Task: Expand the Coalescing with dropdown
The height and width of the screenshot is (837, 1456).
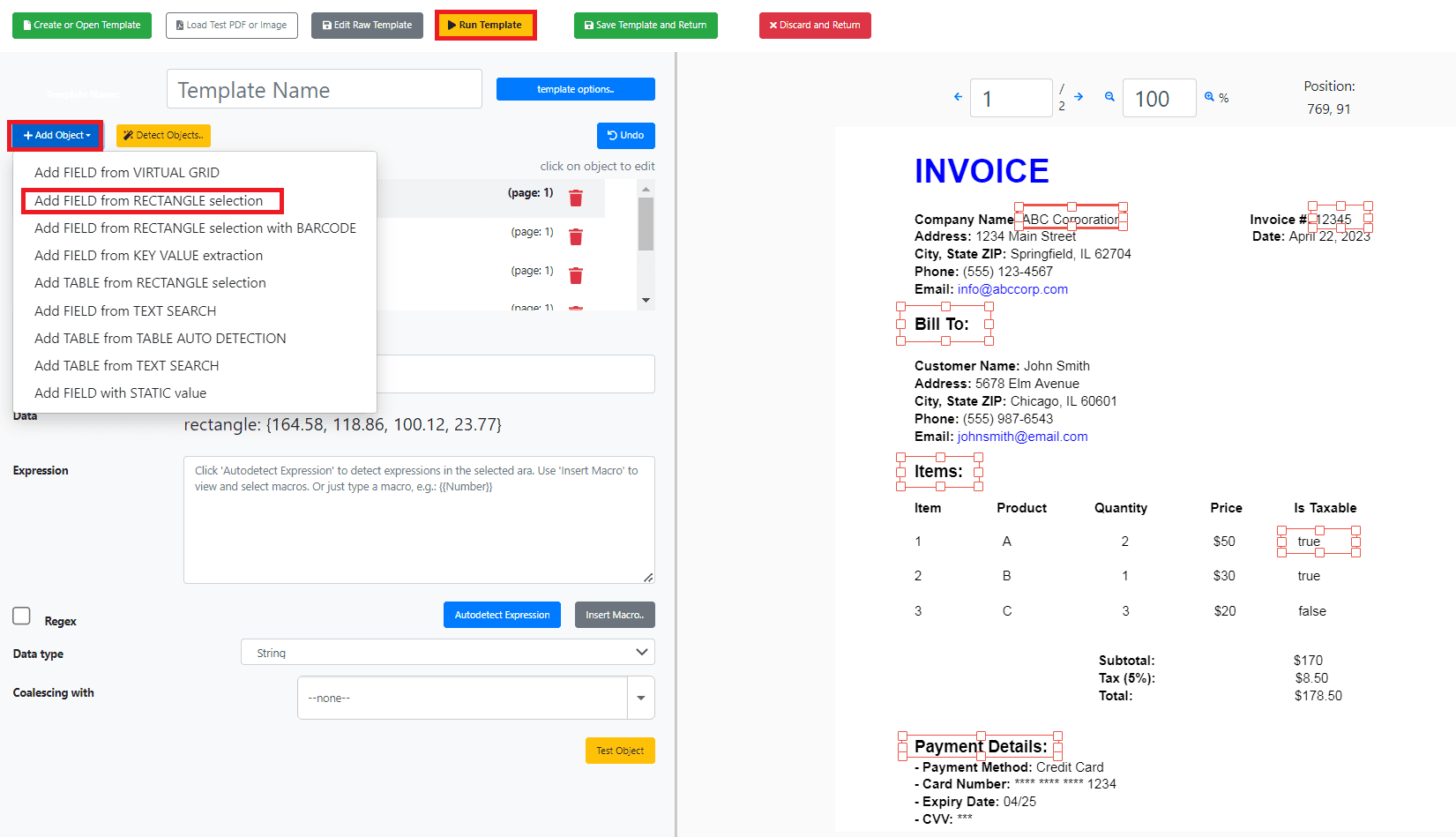Action: point(640,698)
